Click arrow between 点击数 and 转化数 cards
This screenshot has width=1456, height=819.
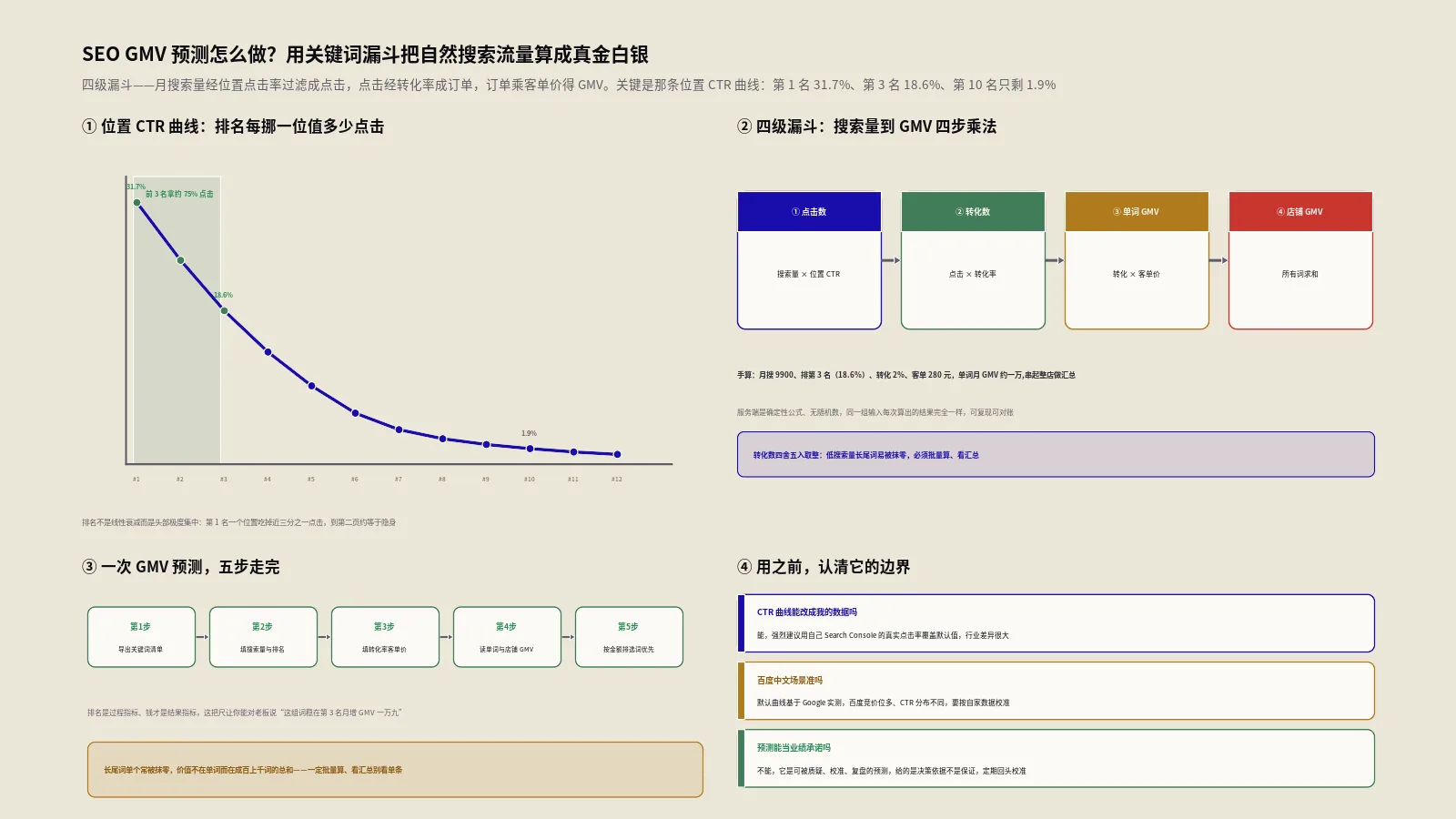[891, 260]
